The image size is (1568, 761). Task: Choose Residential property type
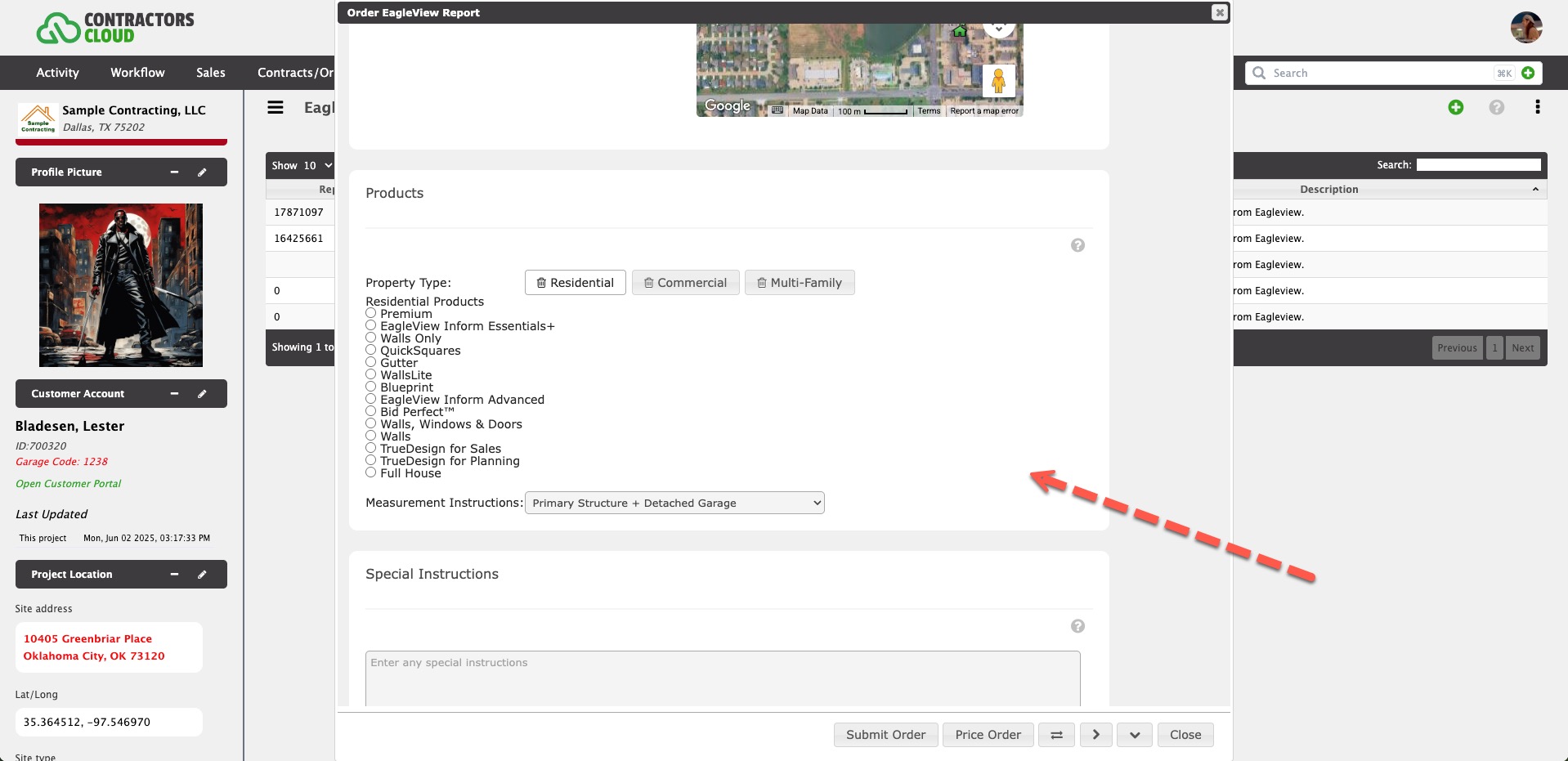point(576,283)
